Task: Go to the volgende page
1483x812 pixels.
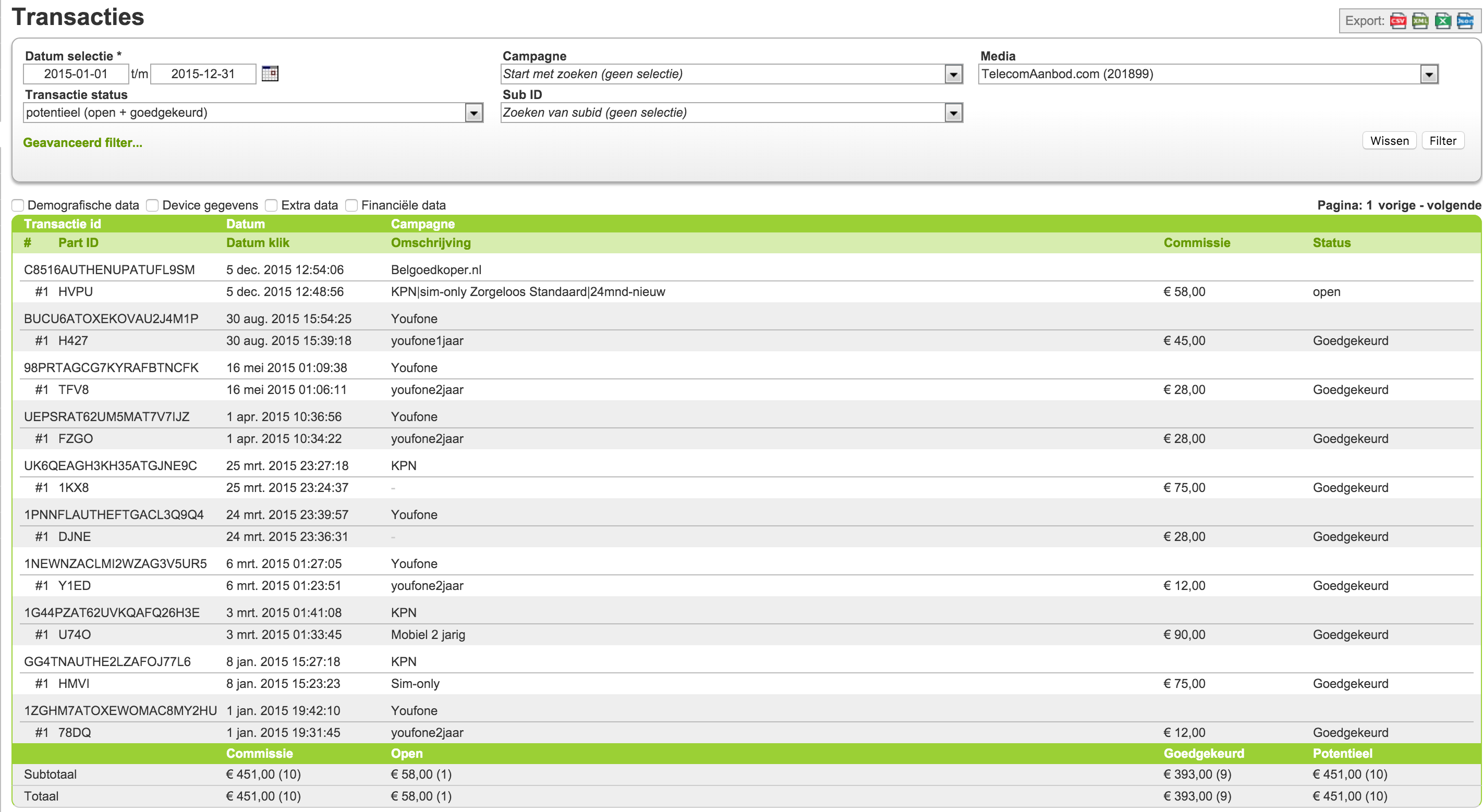Action: tap(1454, 205)
